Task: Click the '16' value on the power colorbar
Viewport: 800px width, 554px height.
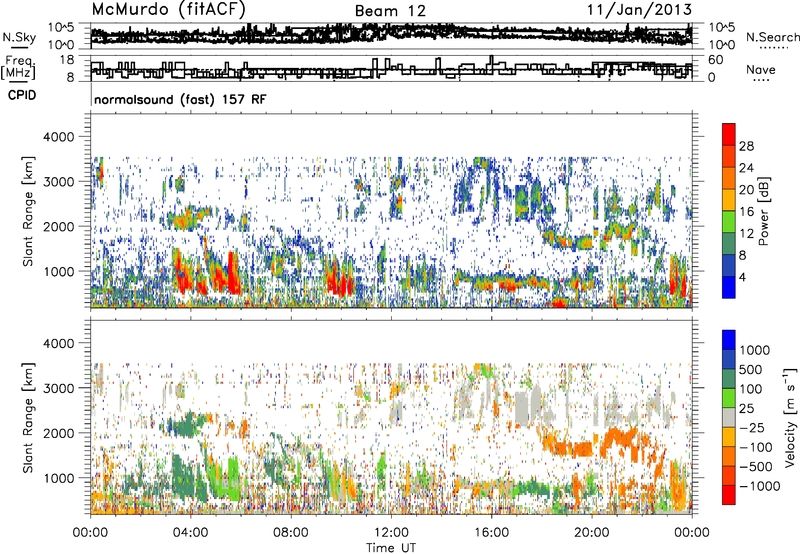Action: [x=746, y=212]
